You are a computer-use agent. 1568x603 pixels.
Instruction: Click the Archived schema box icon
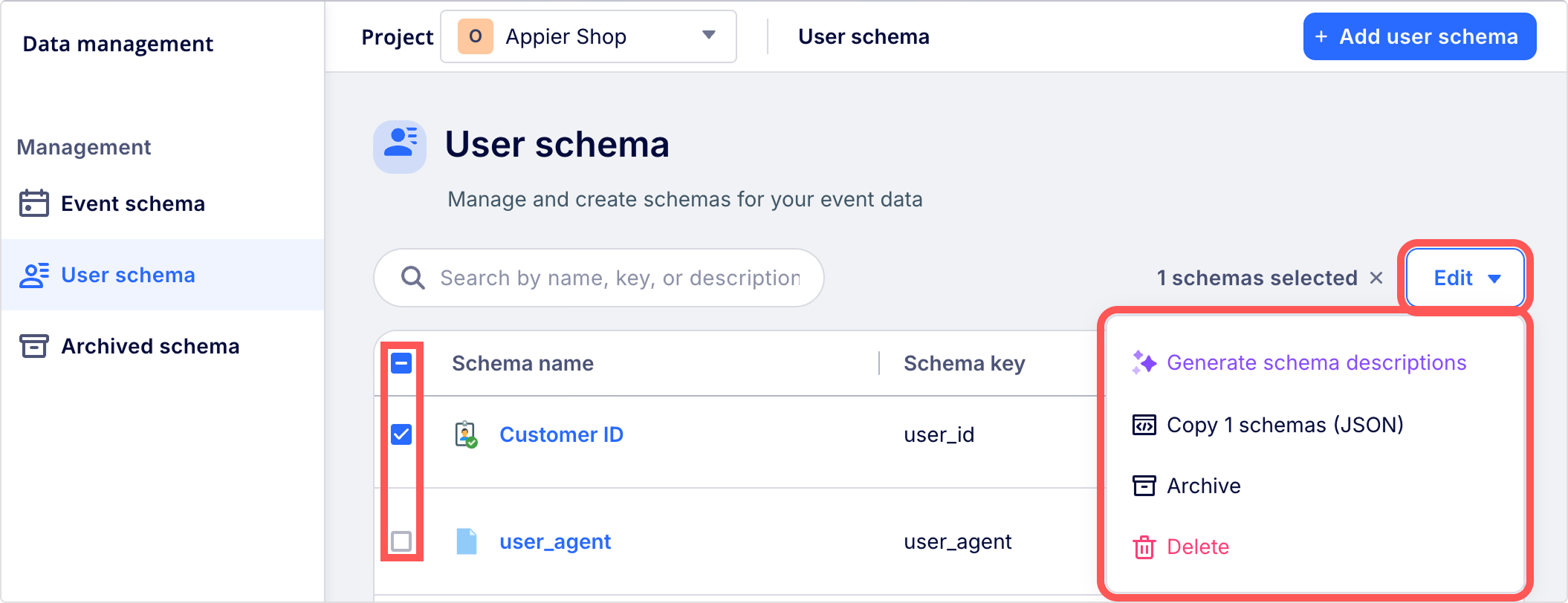34,346
